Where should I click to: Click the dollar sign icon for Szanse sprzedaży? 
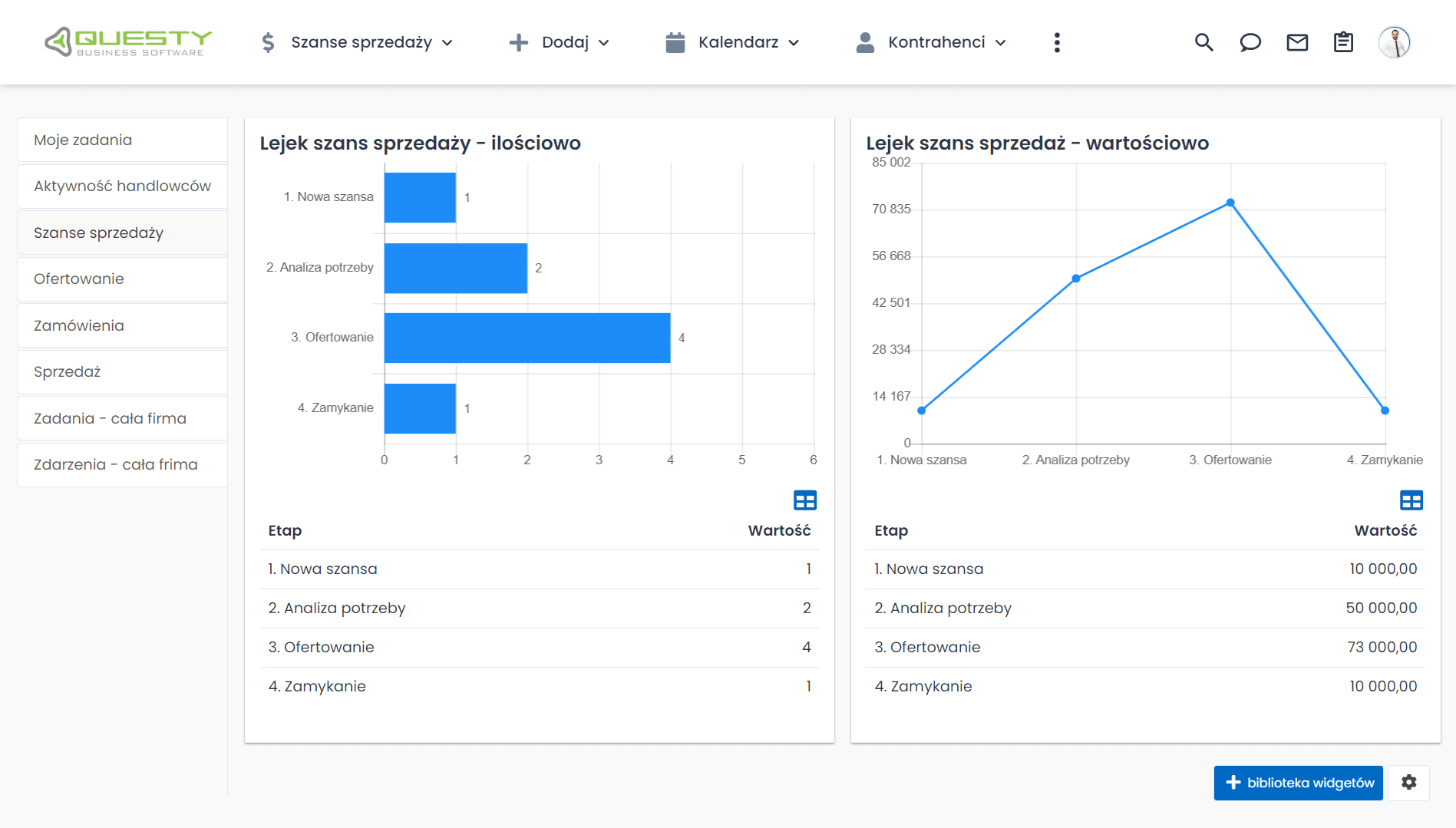coord(268,42)
